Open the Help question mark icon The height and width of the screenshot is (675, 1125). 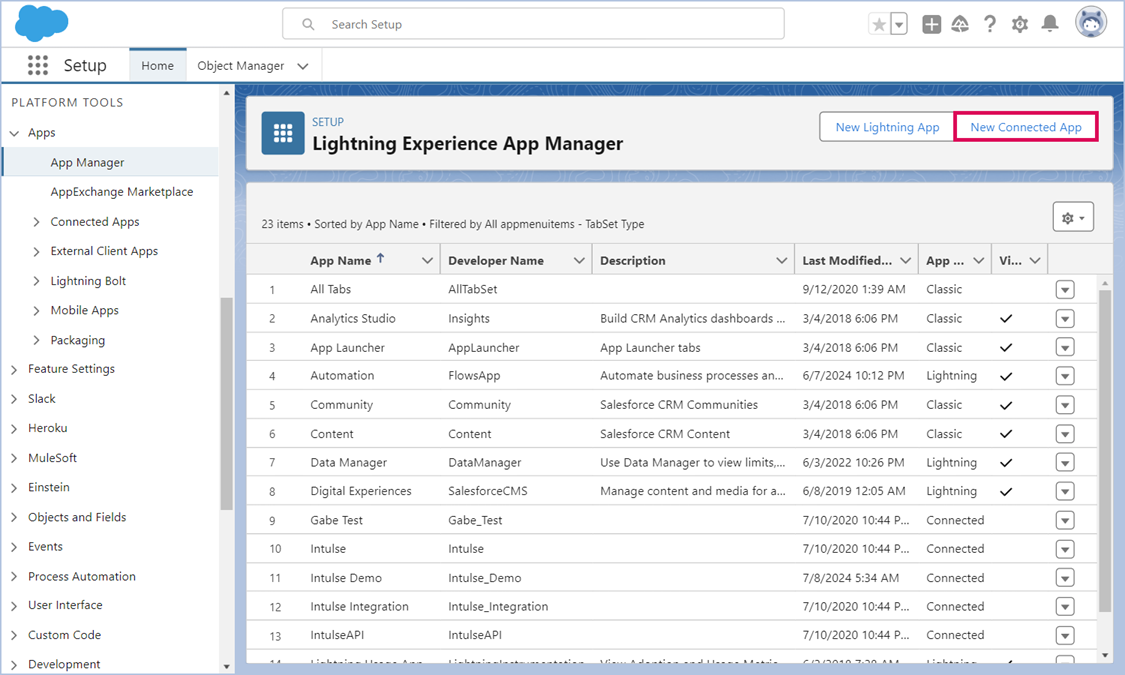point(990,24)
